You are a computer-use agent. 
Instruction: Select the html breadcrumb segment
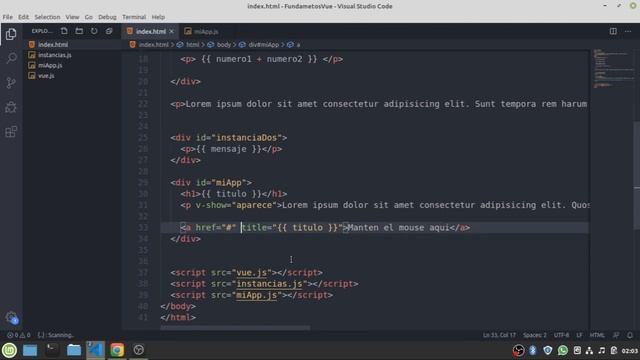click(188, 44)
